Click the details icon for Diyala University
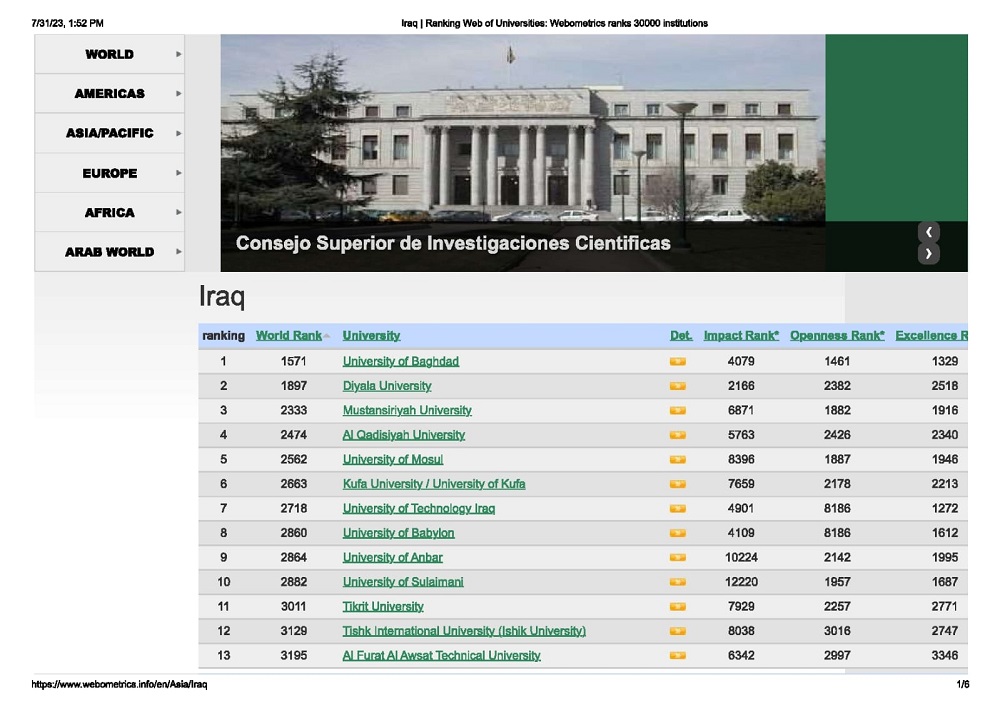 coord(677,386)
